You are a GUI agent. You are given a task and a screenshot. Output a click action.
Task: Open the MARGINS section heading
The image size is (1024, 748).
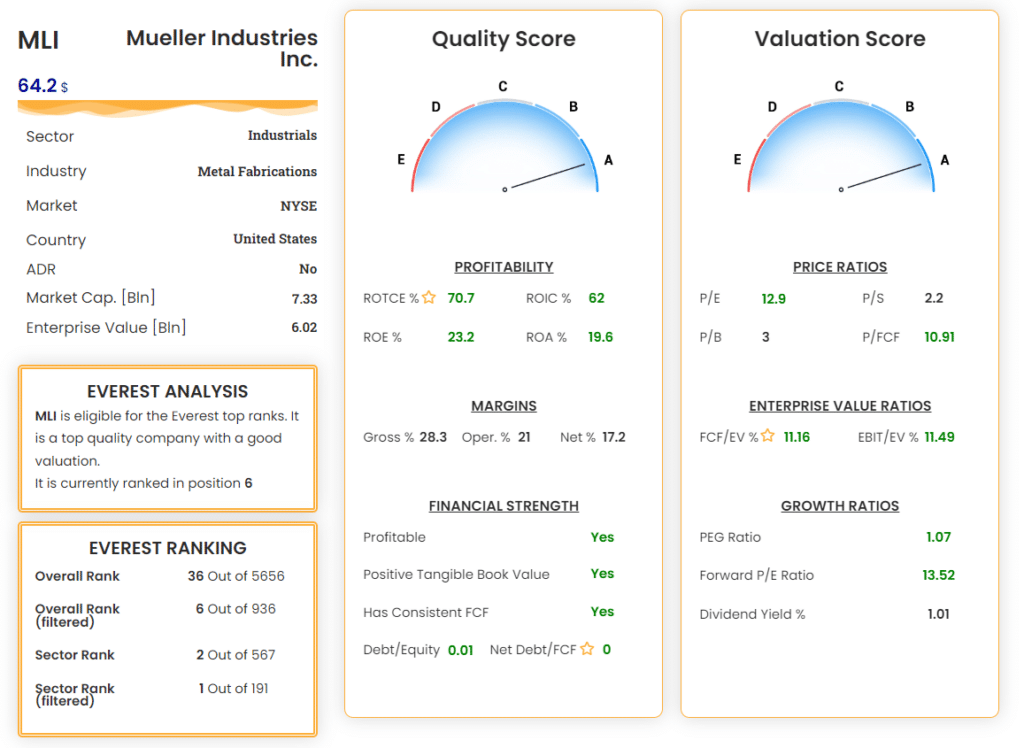[x=504, y=406]
